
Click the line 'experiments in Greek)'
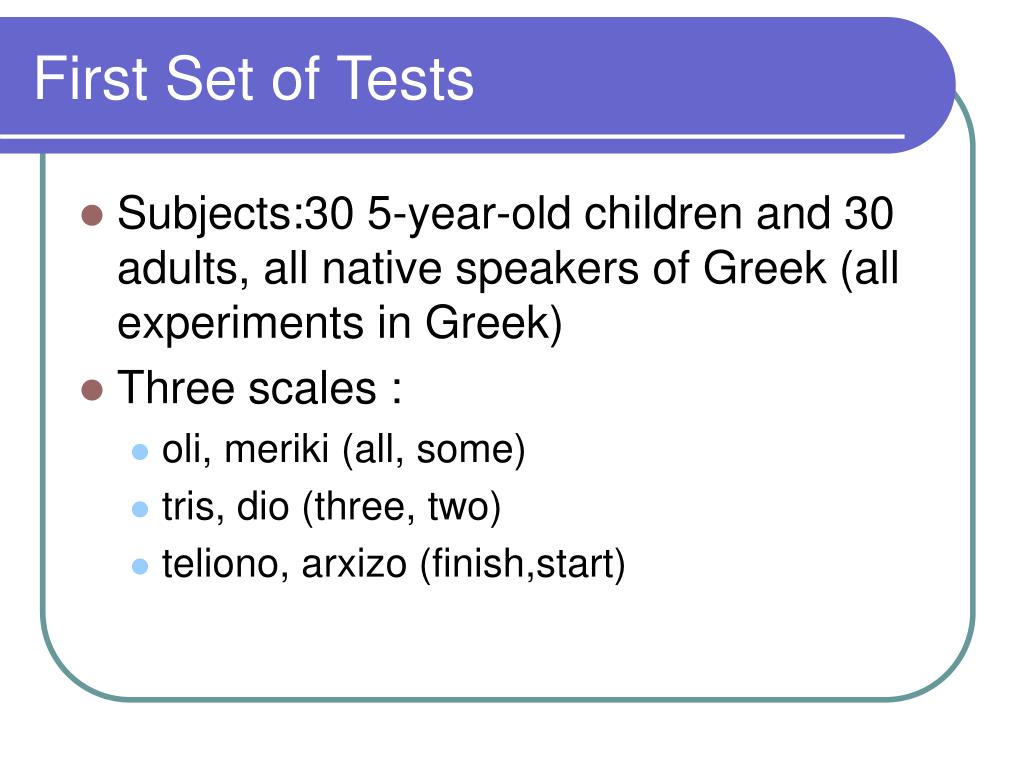(340, 324)
